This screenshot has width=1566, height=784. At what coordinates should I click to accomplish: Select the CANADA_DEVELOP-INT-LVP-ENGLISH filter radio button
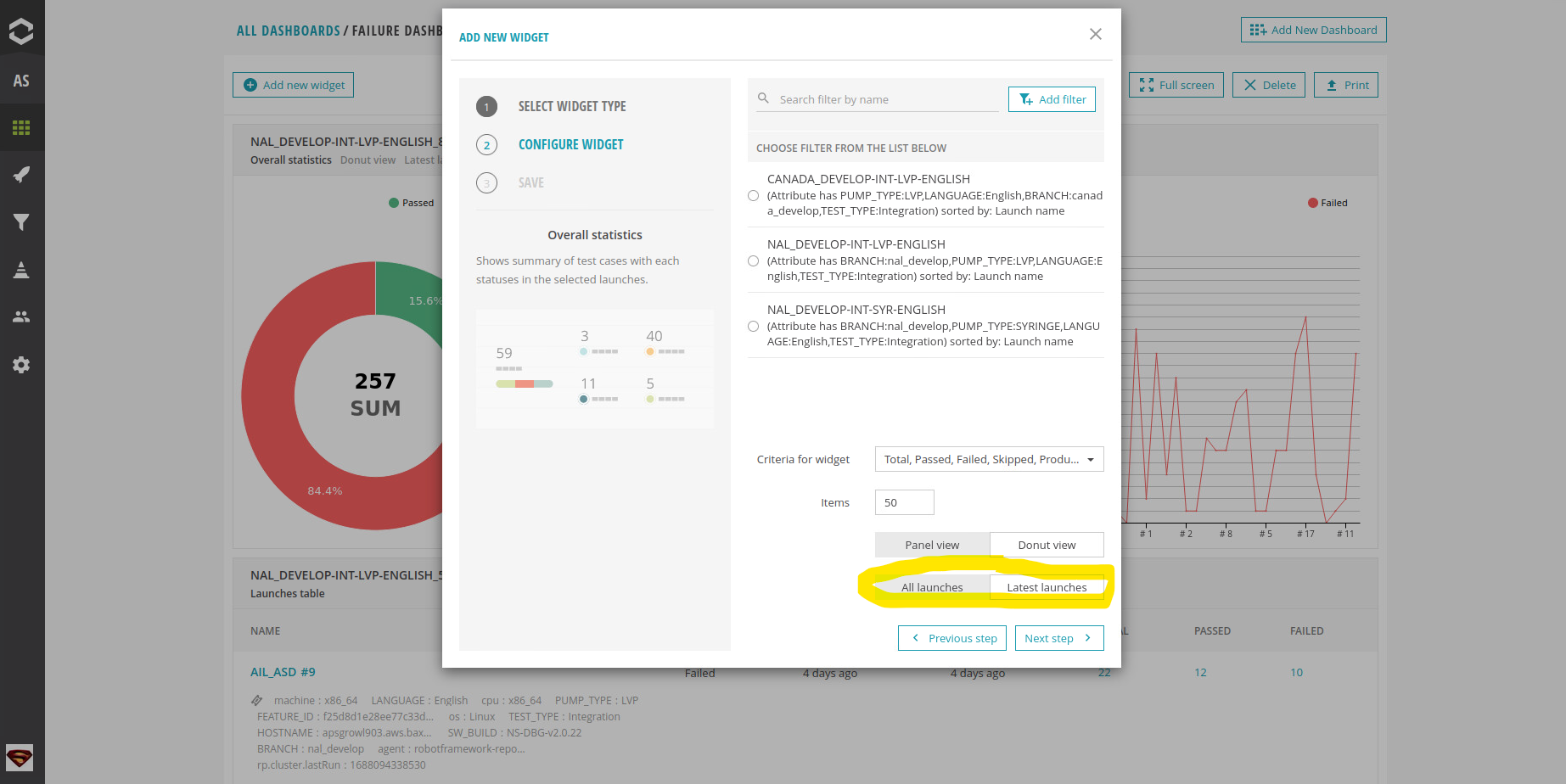pos(754,195)
